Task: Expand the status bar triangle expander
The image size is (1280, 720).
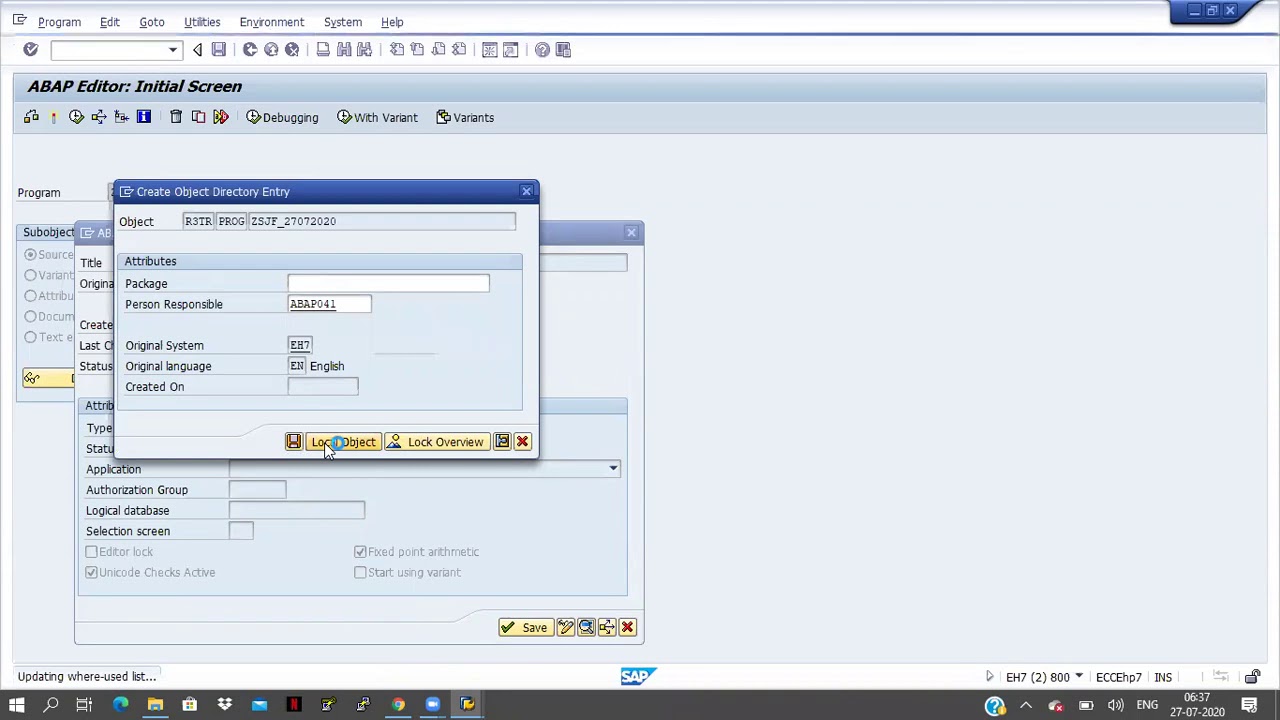Action: click(990, 677)
